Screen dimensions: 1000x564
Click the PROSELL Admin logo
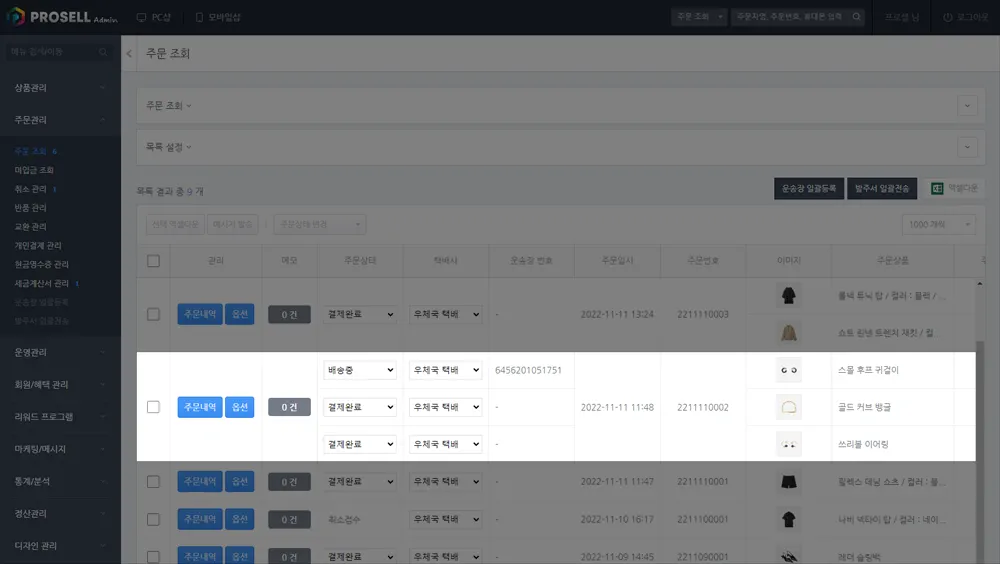tap(62, 17)
